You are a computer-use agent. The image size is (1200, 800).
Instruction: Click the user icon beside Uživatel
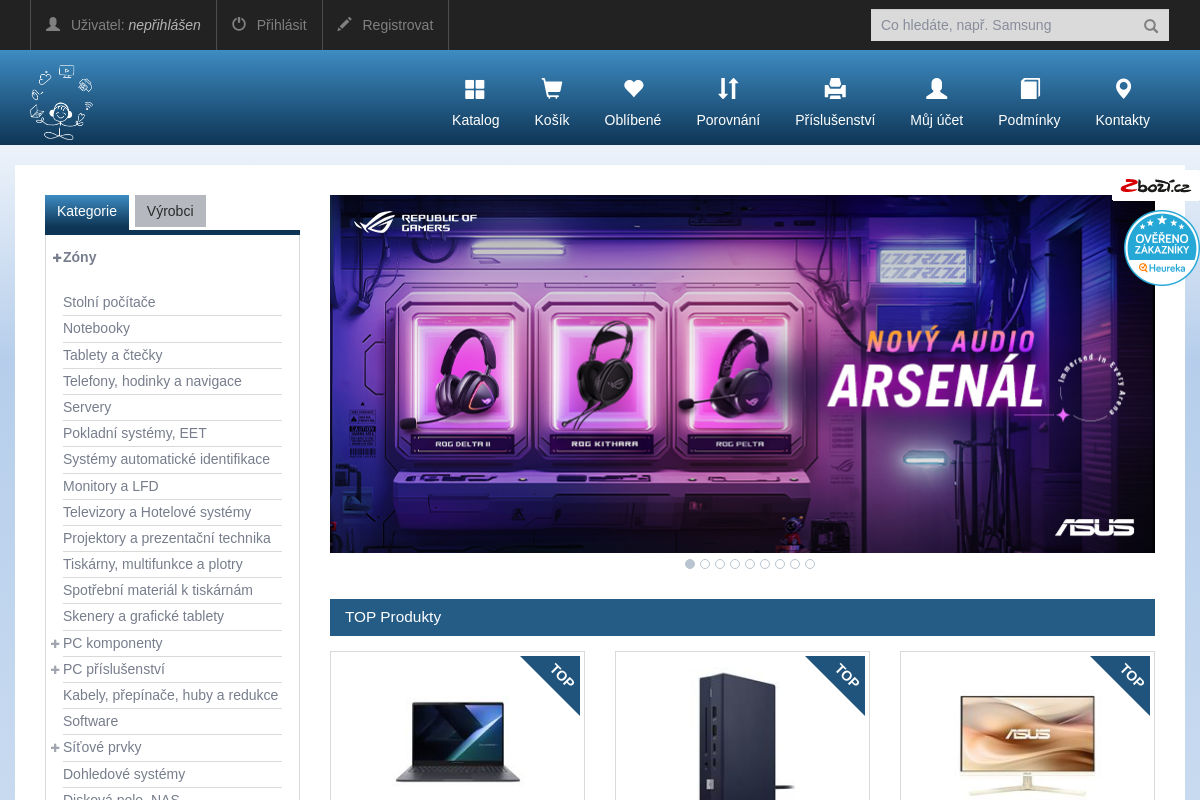click(53, 24)
